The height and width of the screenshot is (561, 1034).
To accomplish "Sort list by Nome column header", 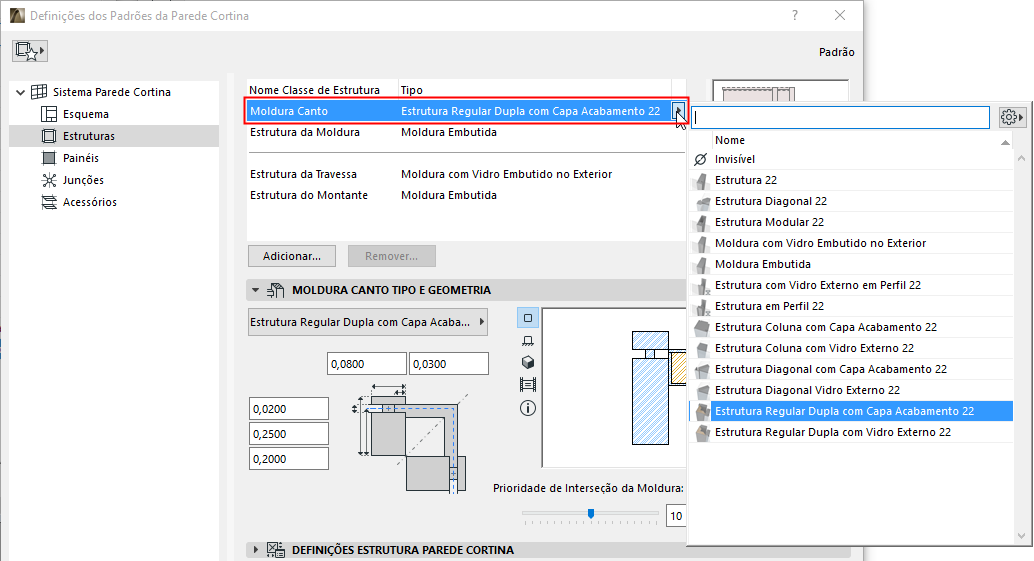I will coord(729,140).
